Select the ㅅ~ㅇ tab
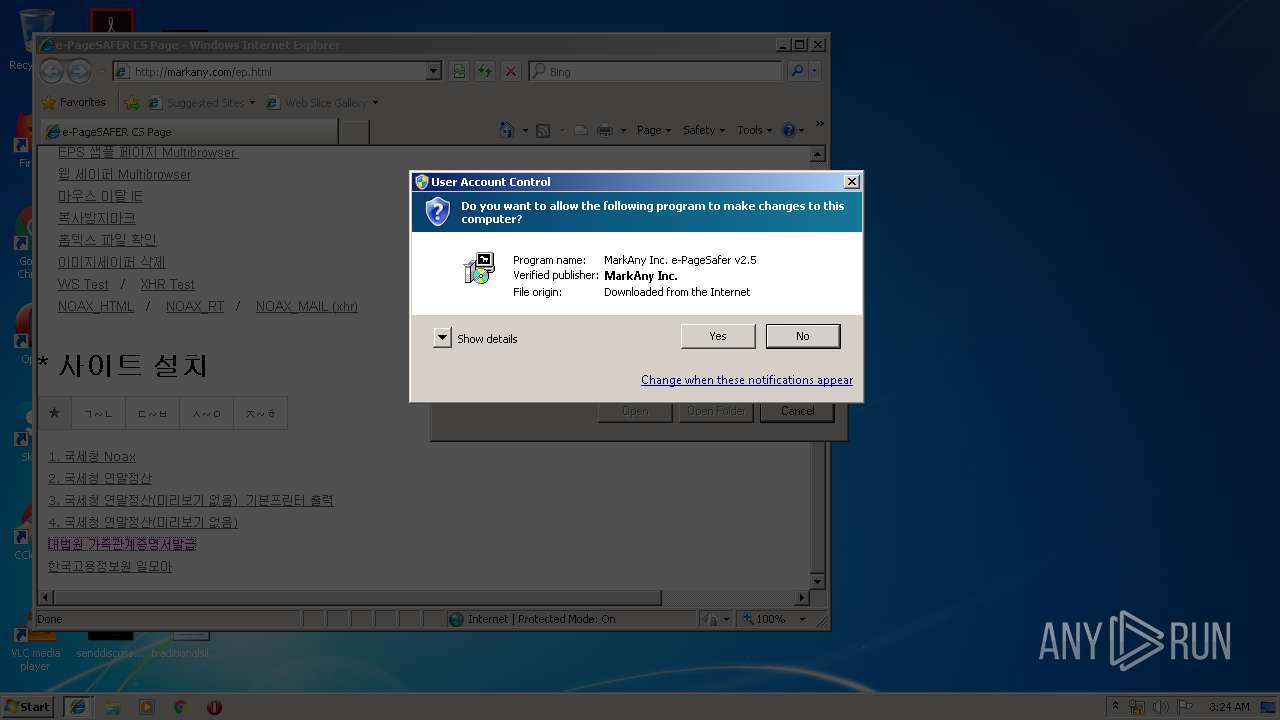The image size is (1280, 720). (206, 413)
